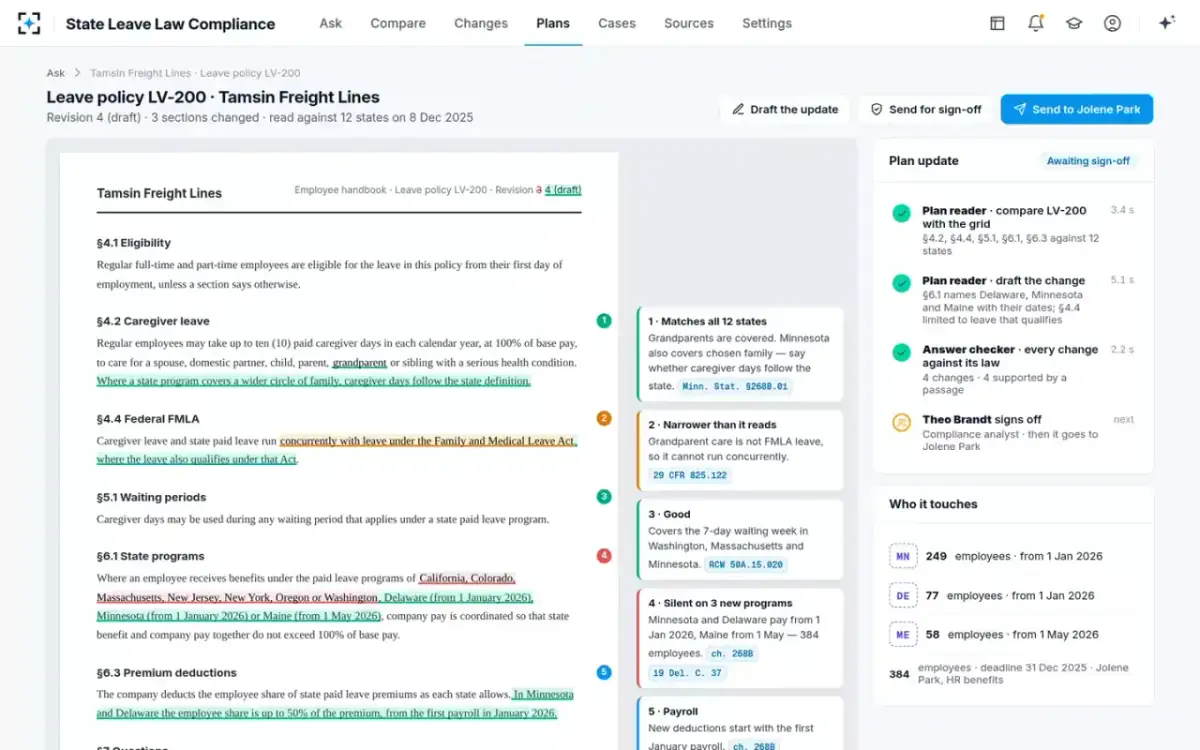Click '77 employees · from 1 Jan 2026'
This screenshot has width=1200, height=750.
coord(1010,595)
